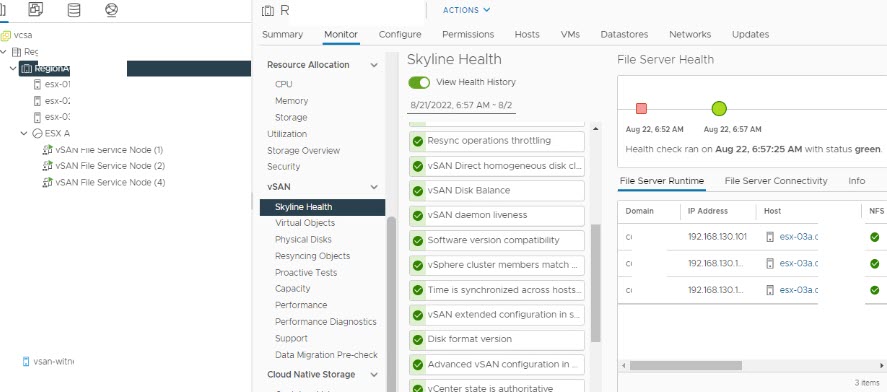Click green check icon for vSAN Disk Balance
This screenshot has height=392, width=887.
[418, 191]
